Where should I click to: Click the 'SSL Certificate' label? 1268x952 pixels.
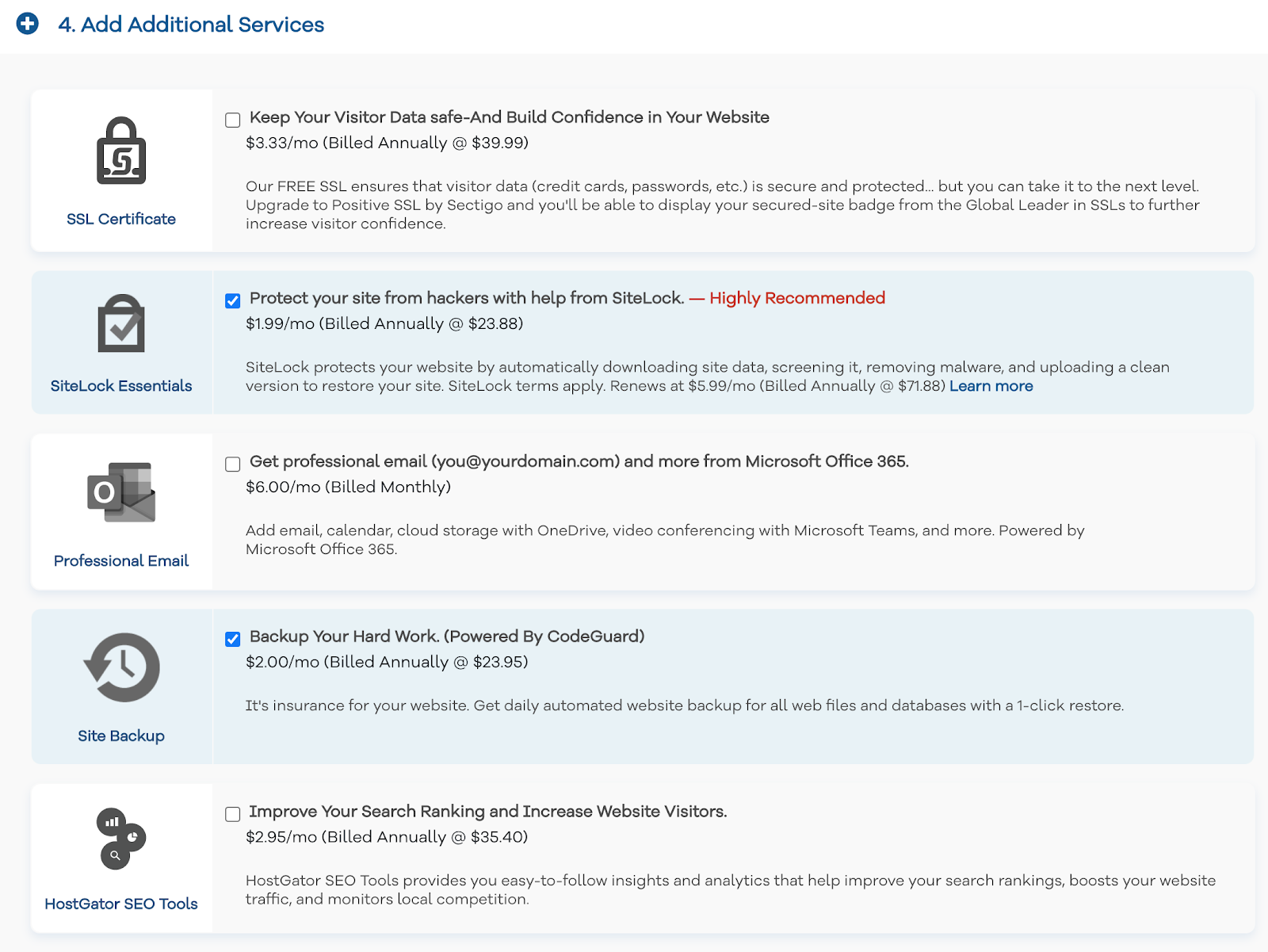point(121,219)
